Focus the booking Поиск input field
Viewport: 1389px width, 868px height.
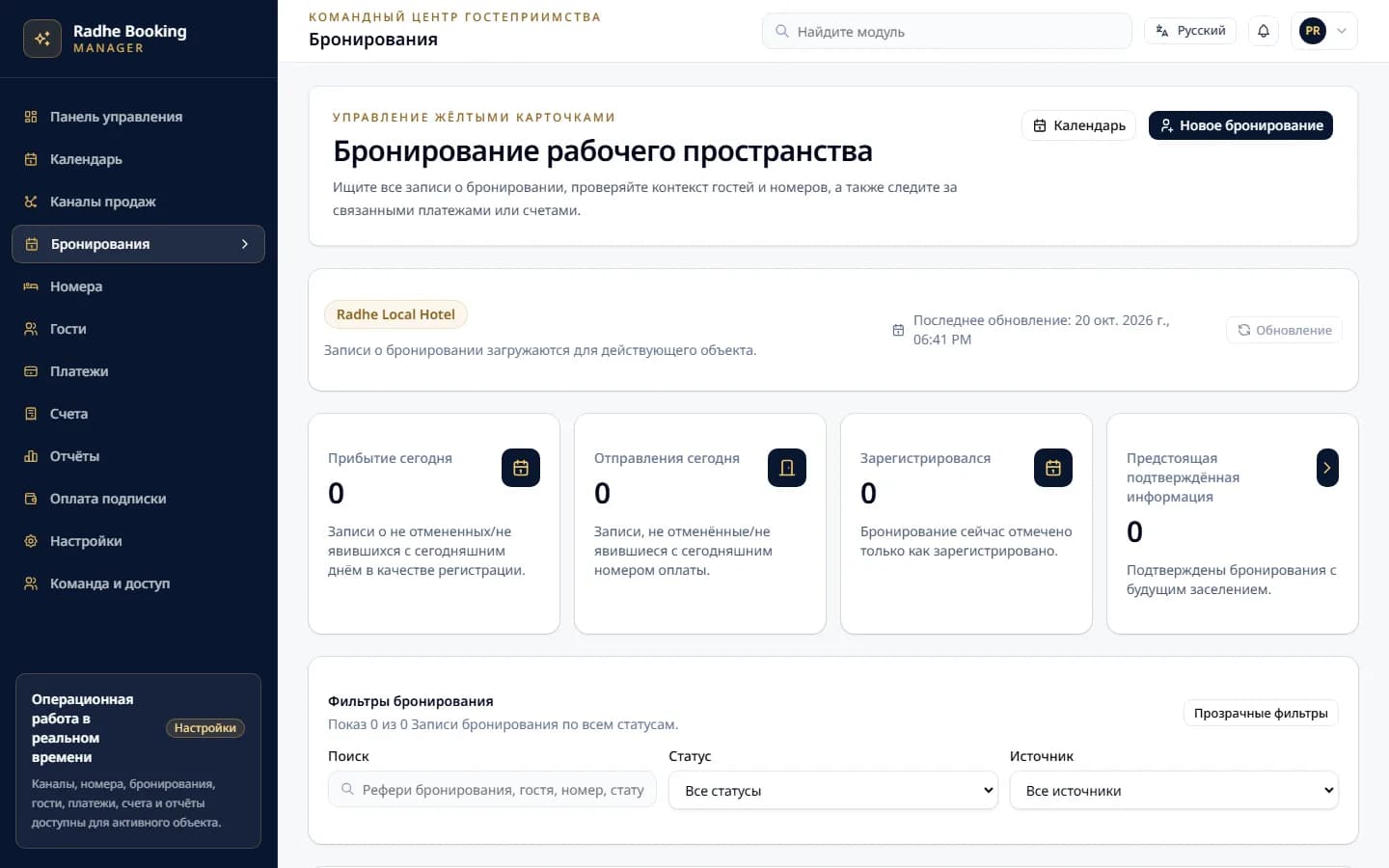[492, 790]
